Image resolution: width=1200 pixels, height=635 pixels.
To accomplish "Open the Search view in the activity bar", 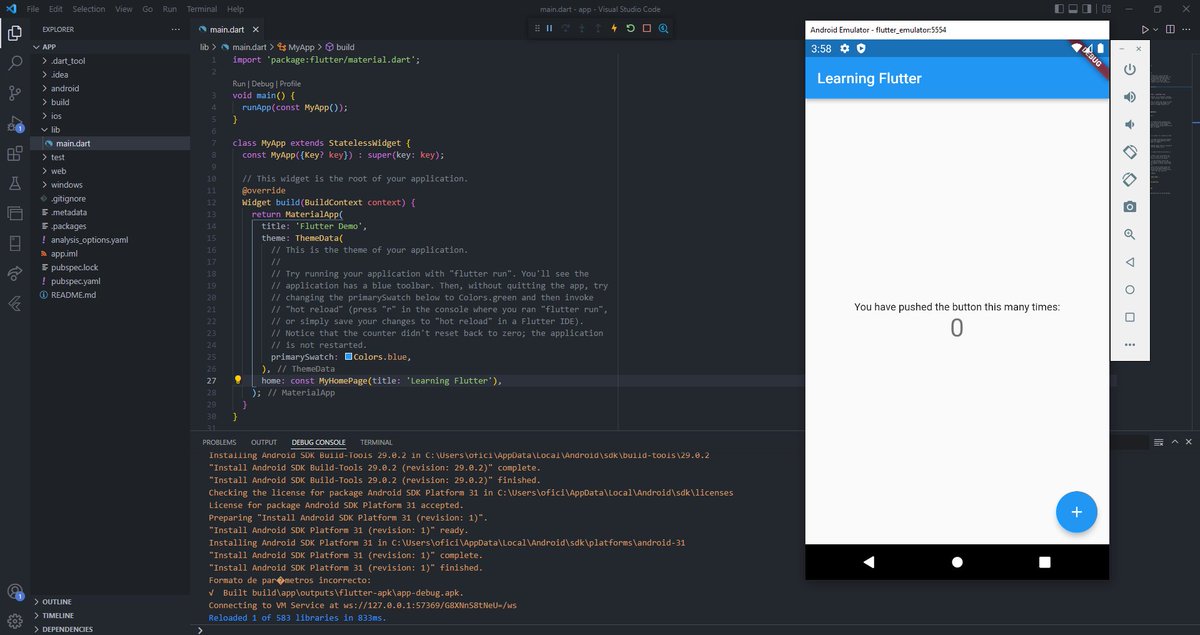I will [15, 63].
